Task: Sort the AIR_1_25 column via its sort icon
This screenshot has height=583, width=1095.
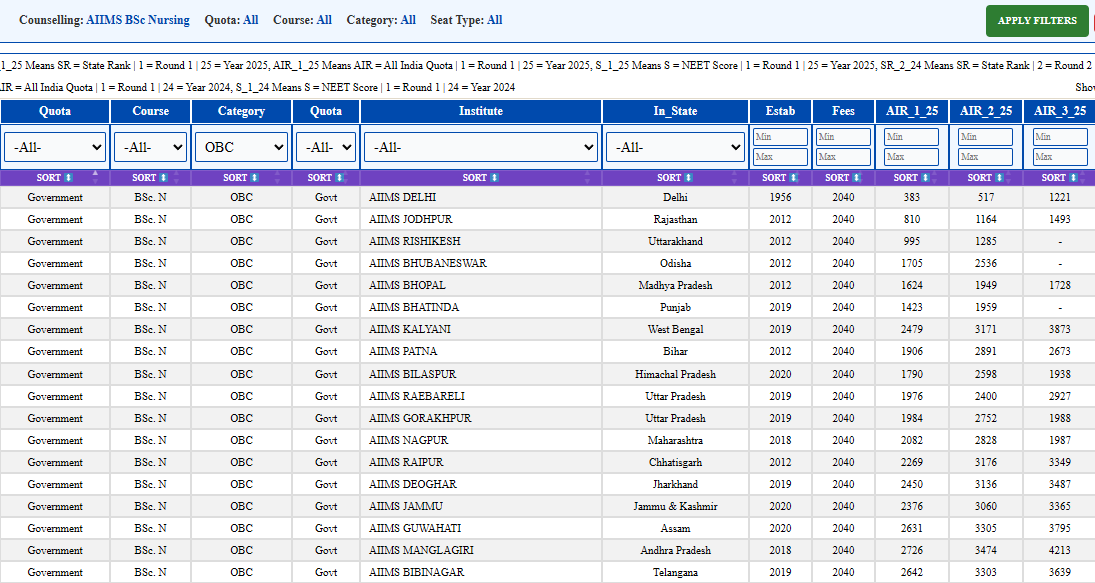Action: tap(925, 178)
